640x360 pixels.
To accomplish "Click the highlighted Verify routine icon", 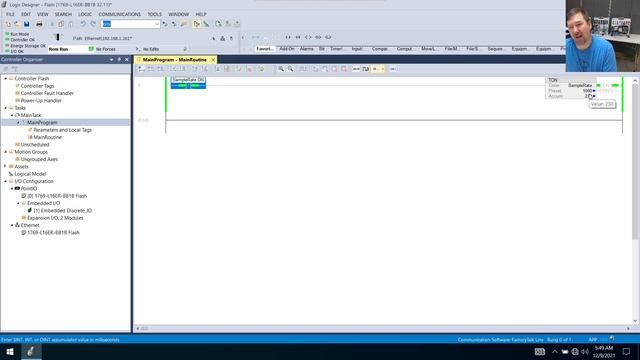I will coord(197,24).
